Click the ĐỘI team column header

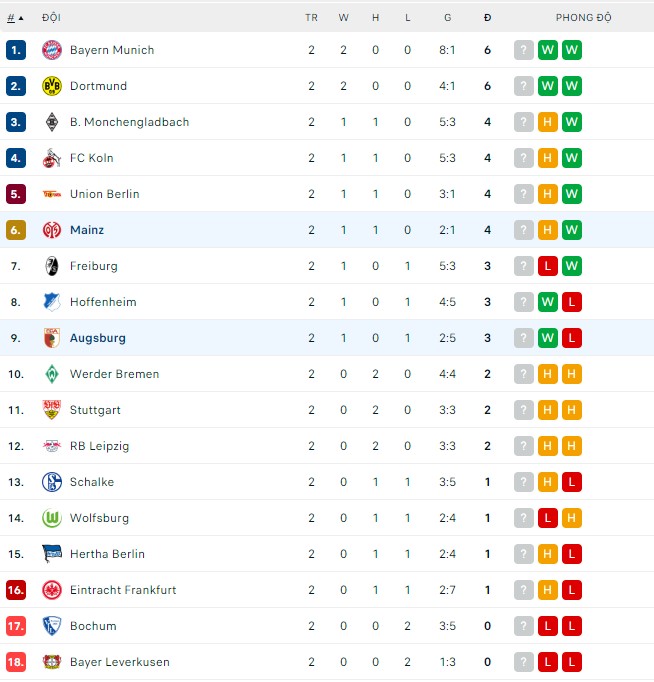tap(51, 18)
